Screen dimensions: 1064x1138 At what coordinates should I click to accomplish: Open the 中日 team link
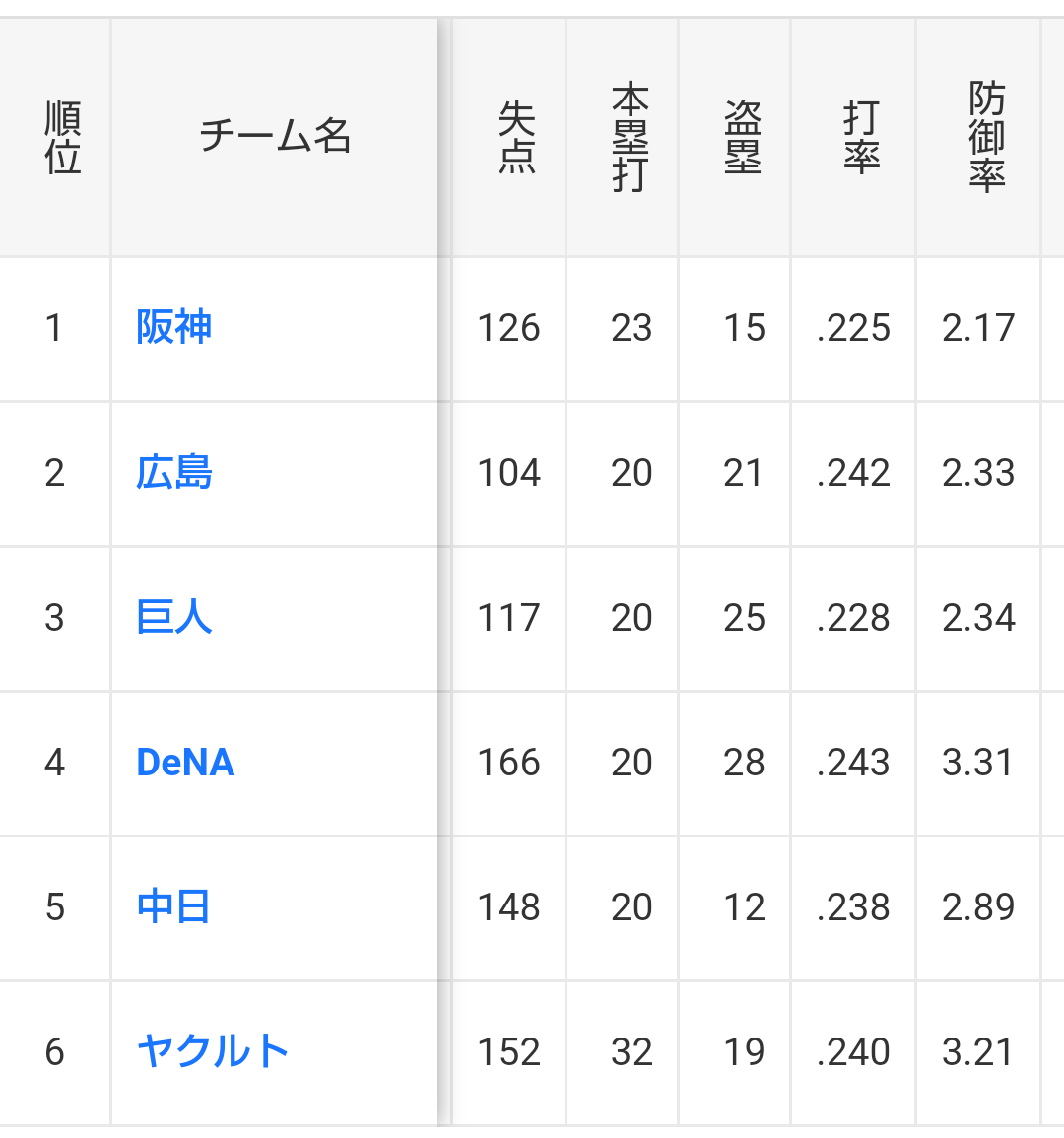(173, 906)
